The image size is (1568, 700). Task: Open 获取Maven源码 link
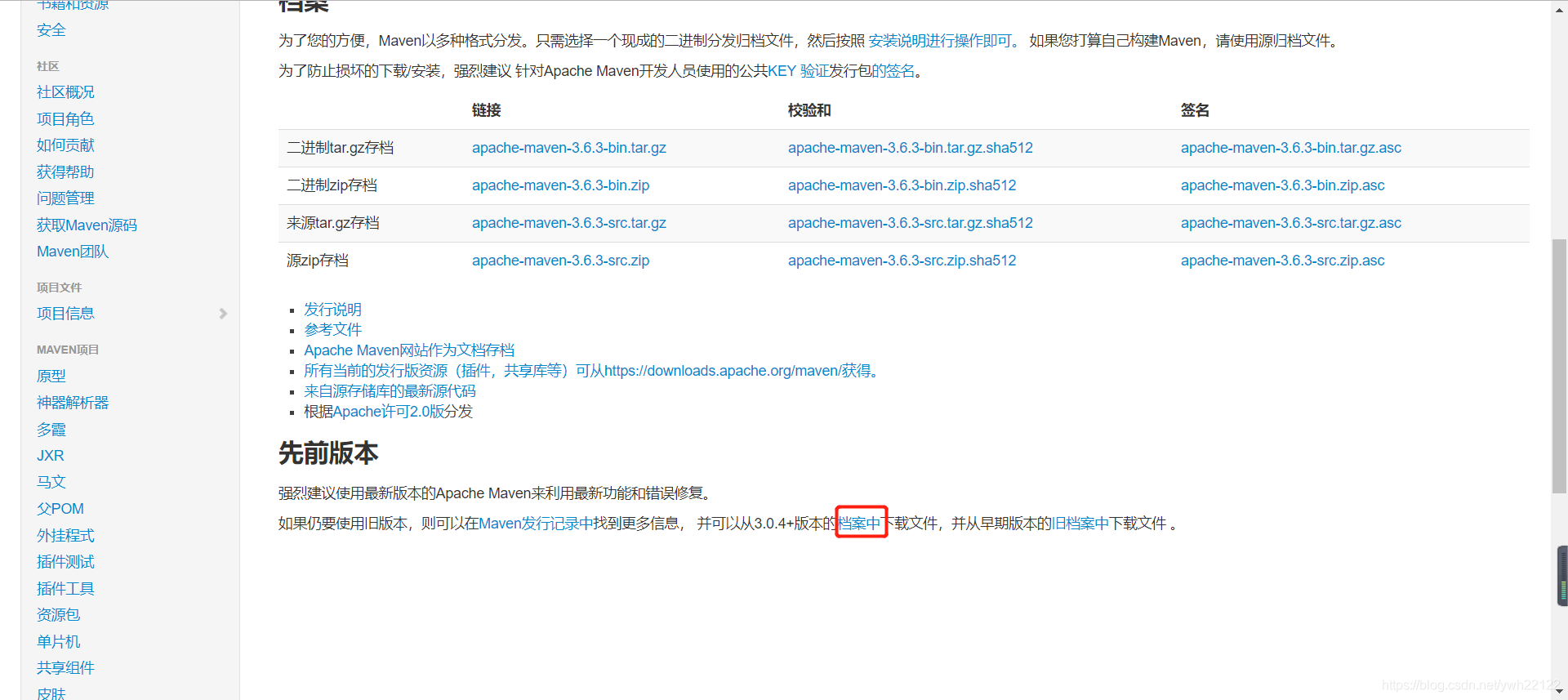(x=87, y=225)
